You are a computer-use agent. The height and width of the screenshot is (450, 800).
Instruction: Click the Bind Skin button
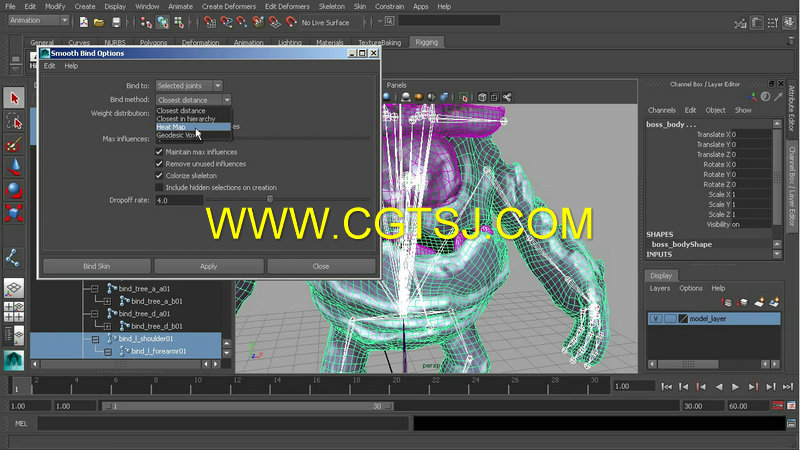(x=97, y=266)
